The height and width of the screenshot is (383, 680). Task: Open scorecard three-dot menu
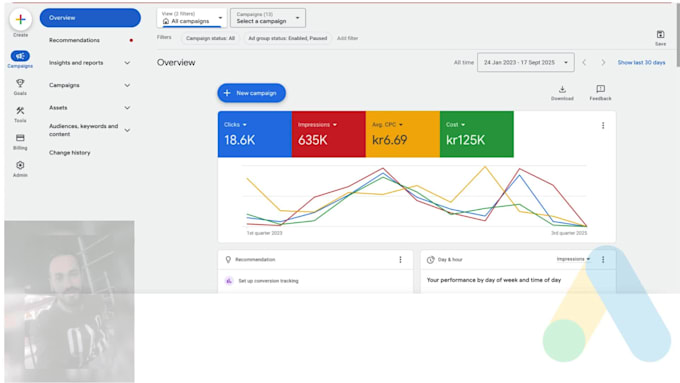click(x=603, y=125)
